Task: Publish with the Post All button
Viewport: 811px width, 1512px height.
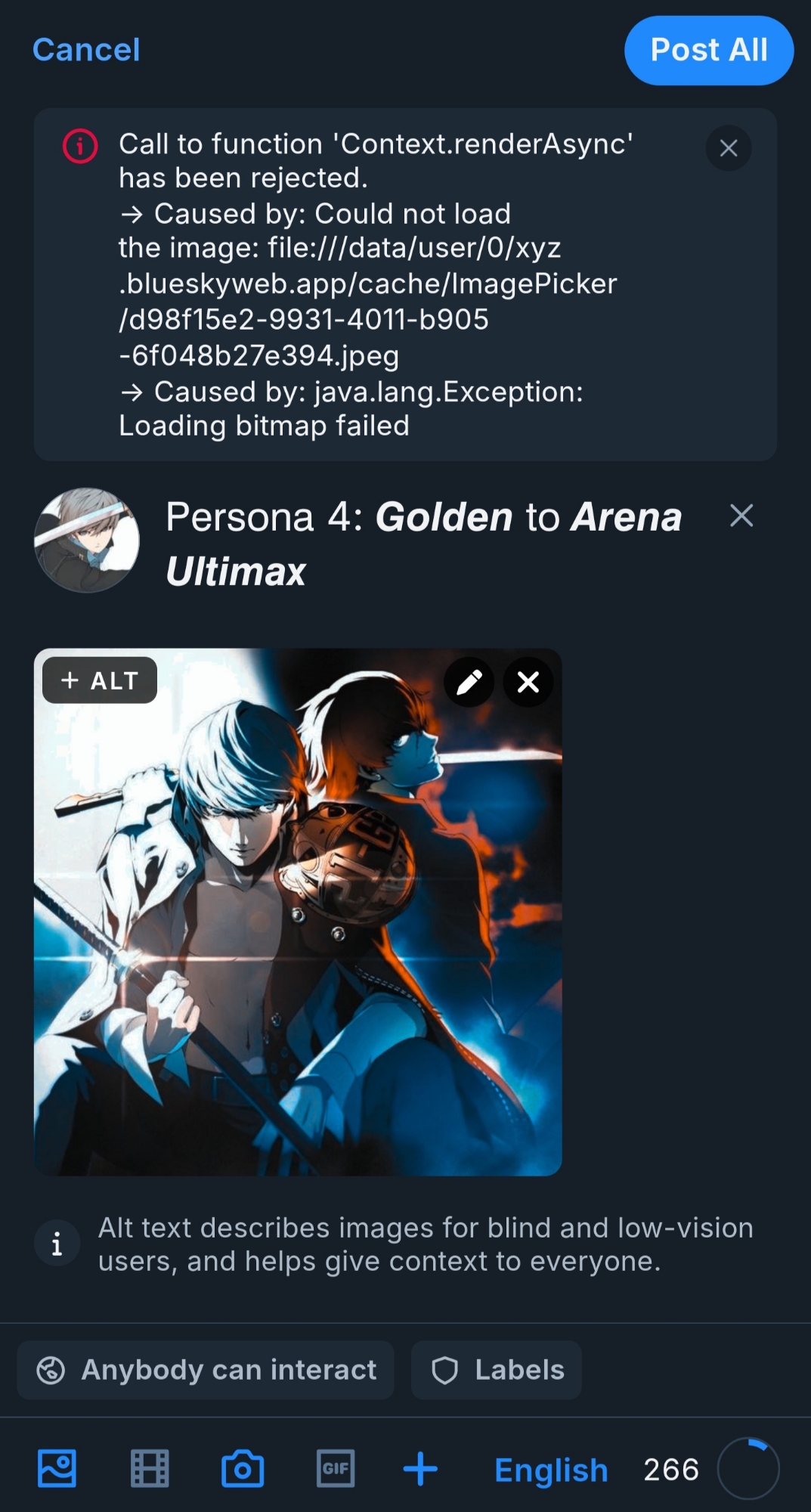Action: click(x=709, y=51)
